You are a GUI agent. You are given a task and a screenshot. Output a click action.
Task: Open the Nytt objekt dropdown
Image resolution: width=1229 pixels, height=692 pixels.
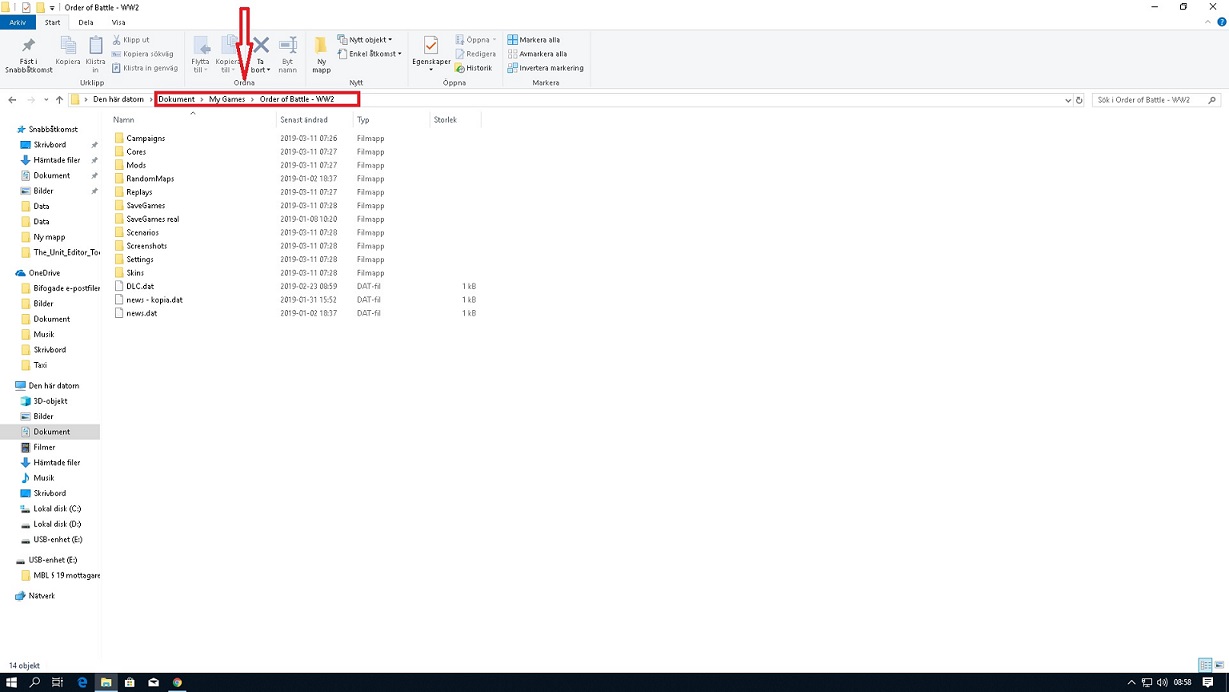pyautogui.click(x=365, y=40)
